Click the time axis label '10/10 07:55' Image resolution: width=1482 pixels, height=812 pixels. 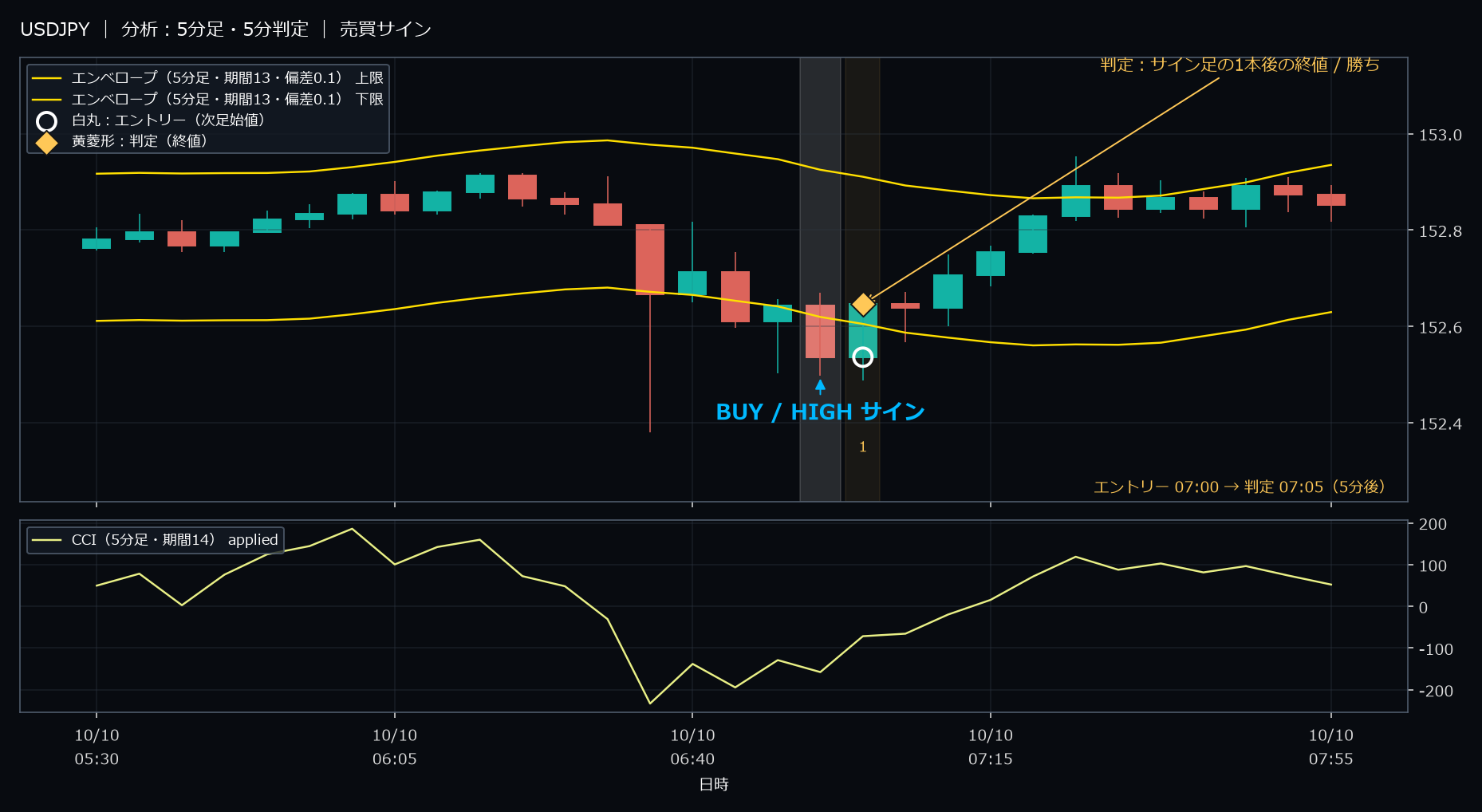[x=1331, y=747]
